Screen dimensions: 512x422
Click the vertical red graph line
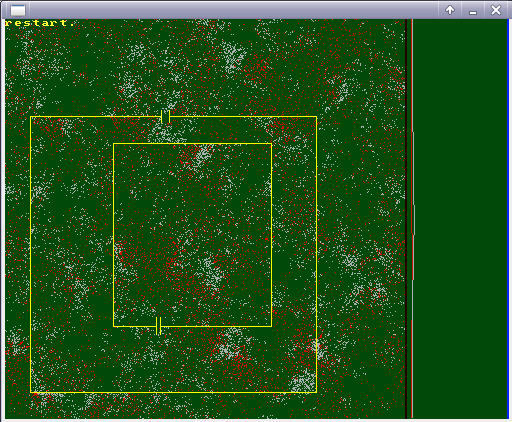point(412,219)
